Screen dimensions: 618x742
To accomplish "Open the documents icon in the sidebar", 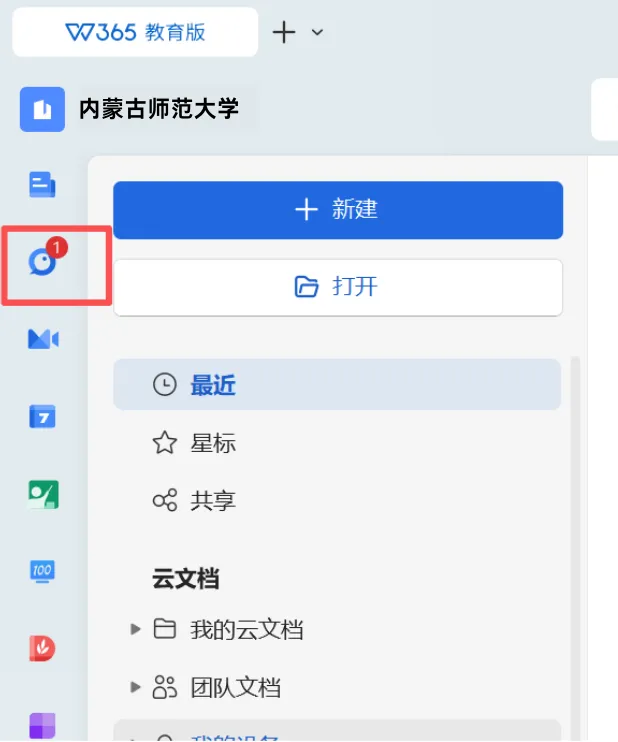I will tap(42, 184).
